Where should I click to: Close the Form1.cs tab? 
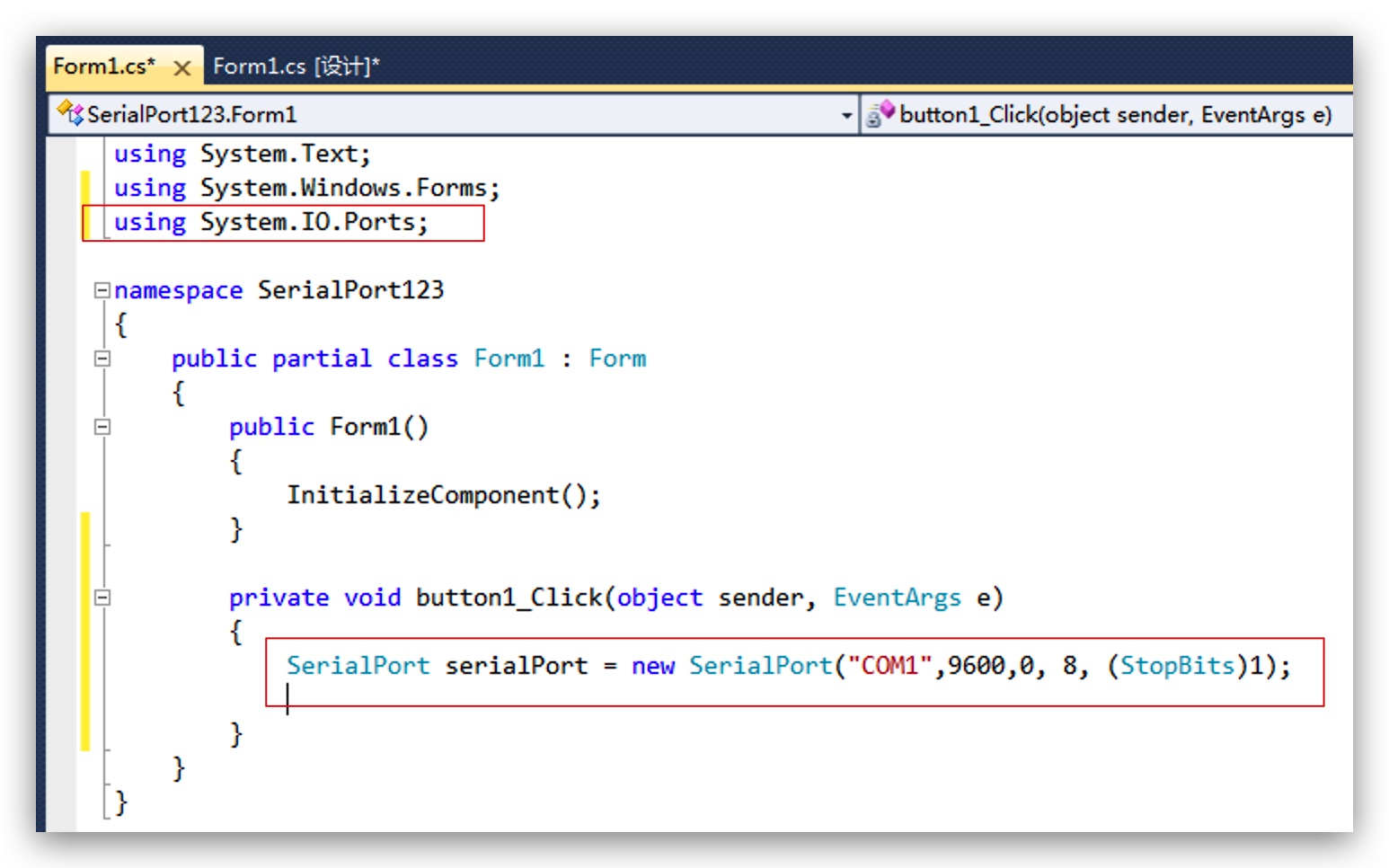pos(183,66)
